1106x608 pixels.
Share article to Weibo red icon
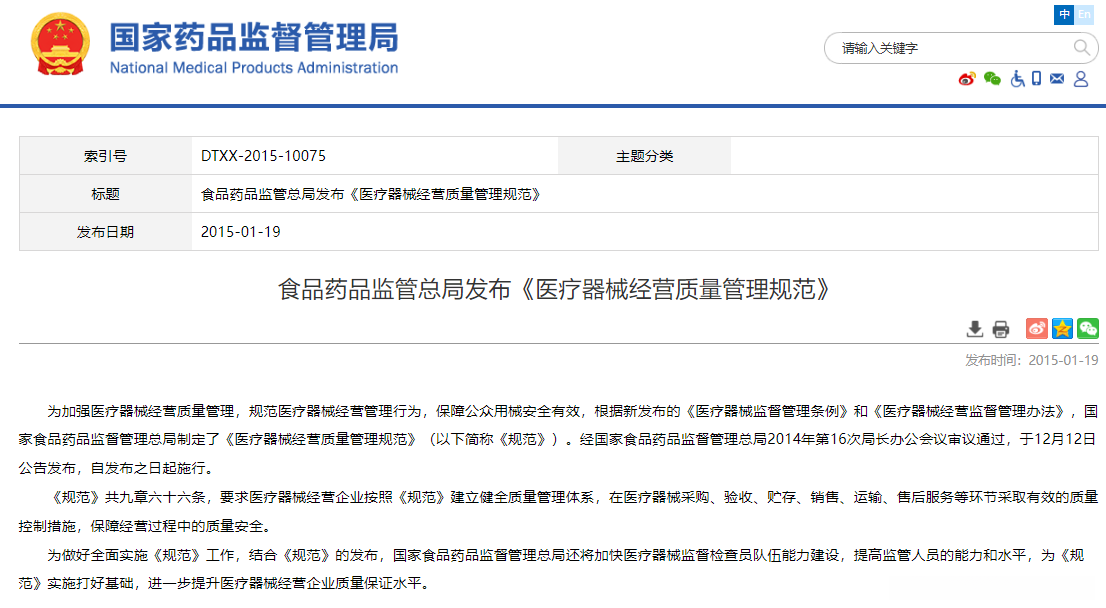pyautogui.click(x=1036, y=328)
